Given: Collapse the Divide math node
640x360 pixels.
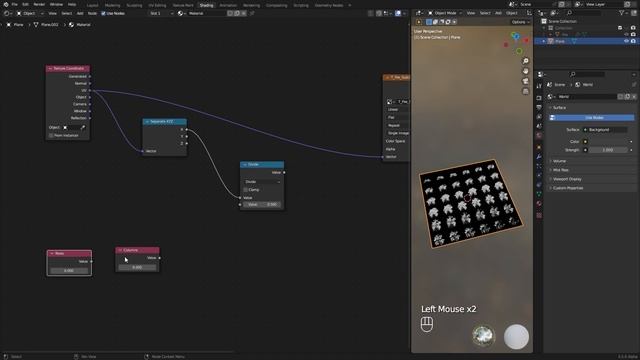Looking at the screenshot, I should pos(245,164).
